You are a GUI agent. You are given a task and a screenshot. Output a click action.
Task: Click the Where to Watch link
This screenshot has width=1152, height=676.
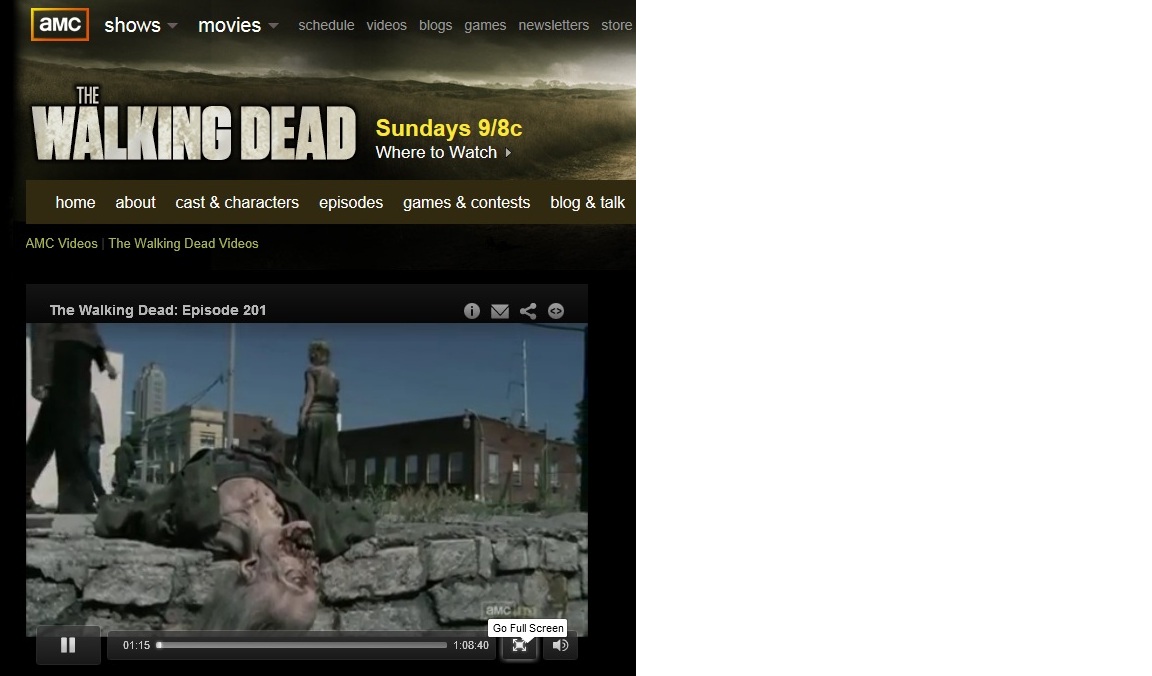click(x=443, y=152)
